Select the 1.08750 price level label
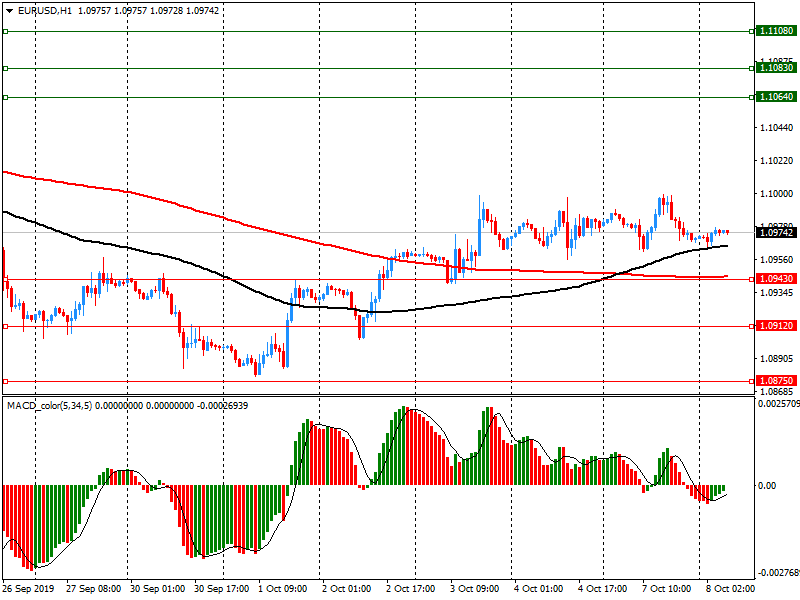Viewport: 800px width, 600px height. [x=776, y=380]
